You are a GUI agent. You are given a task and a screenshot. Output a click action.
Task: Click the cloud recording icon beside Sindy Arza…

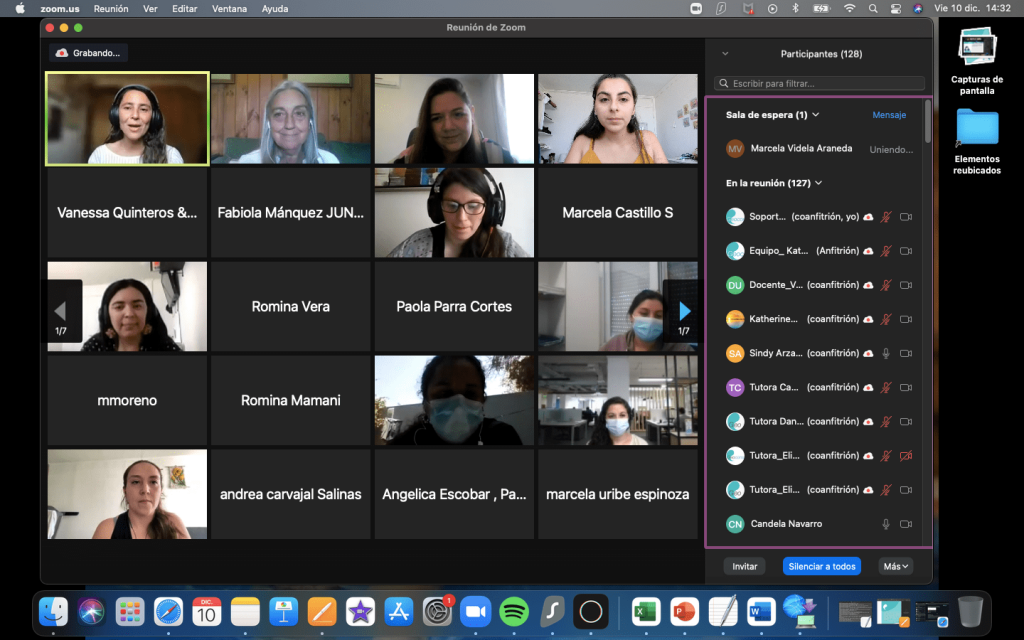[x=868, y=353]
